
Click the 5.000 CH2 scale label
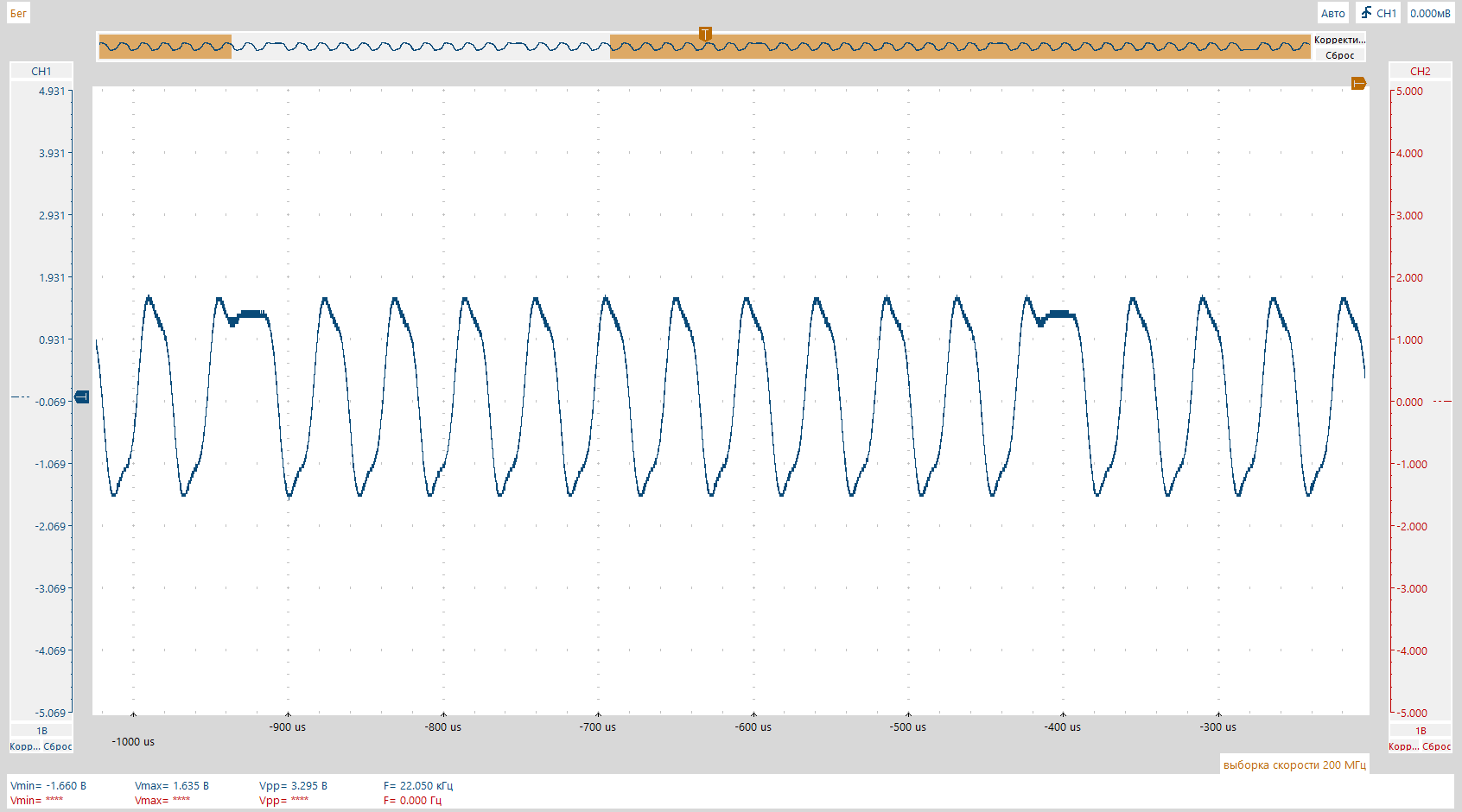coord(1409,91)
